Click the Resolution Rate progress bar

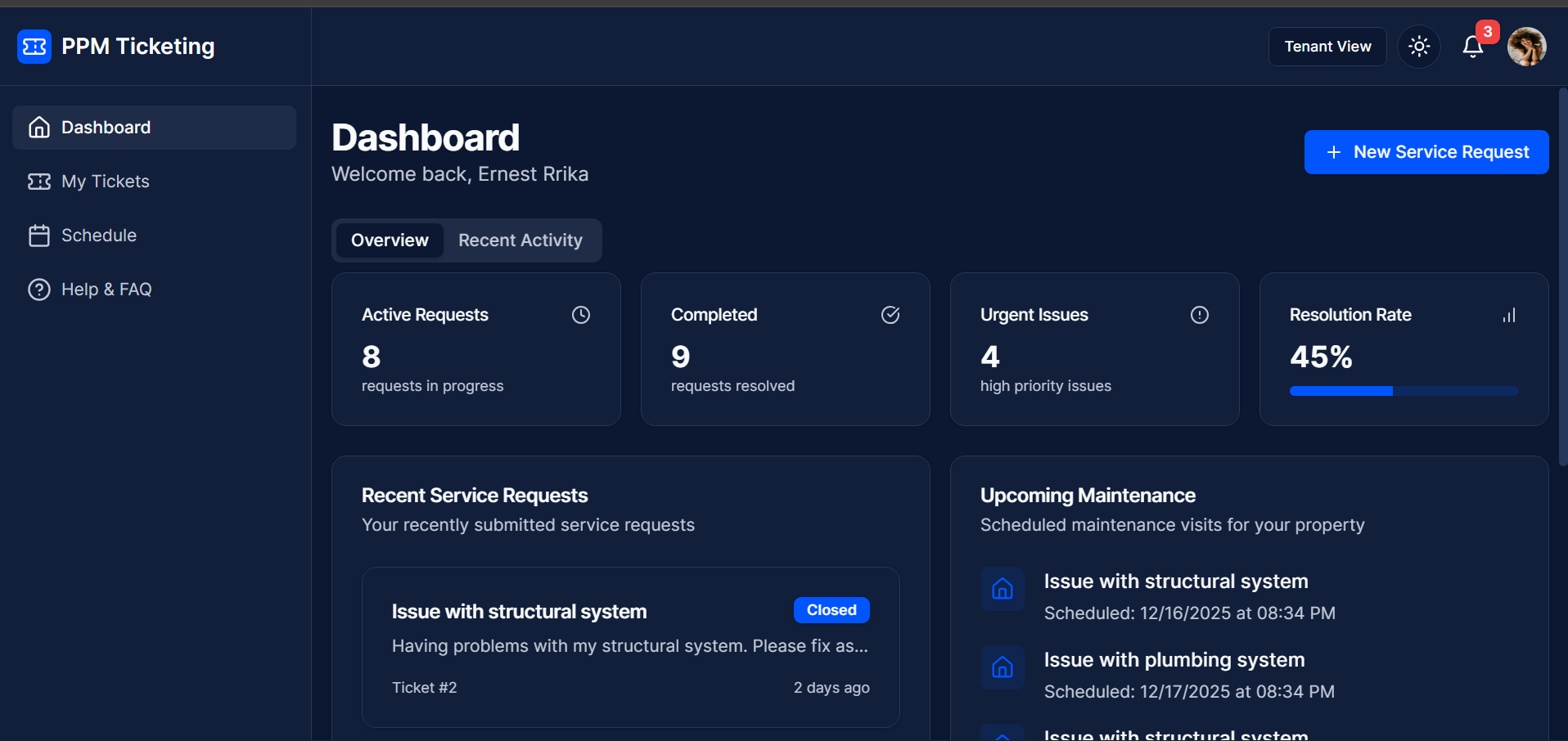click(1404, 391)
